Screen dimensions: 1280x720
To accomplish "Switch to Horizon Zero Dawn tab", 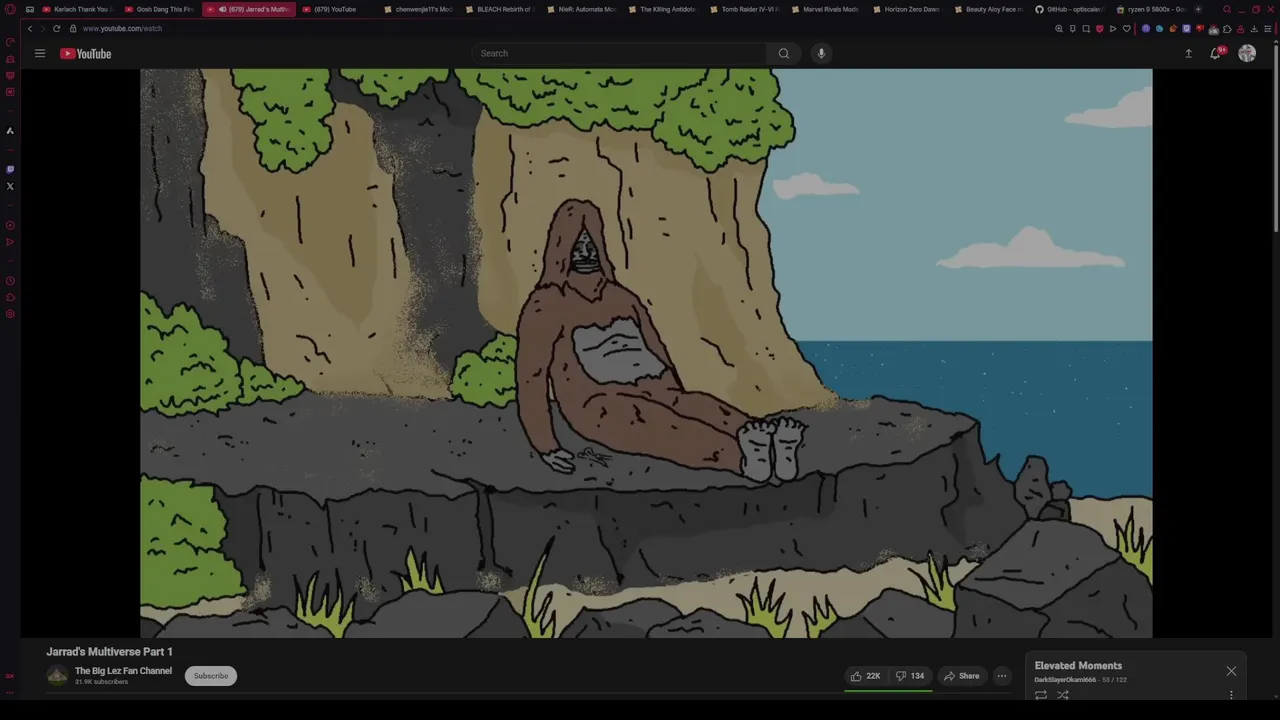I will coord(907,9).
